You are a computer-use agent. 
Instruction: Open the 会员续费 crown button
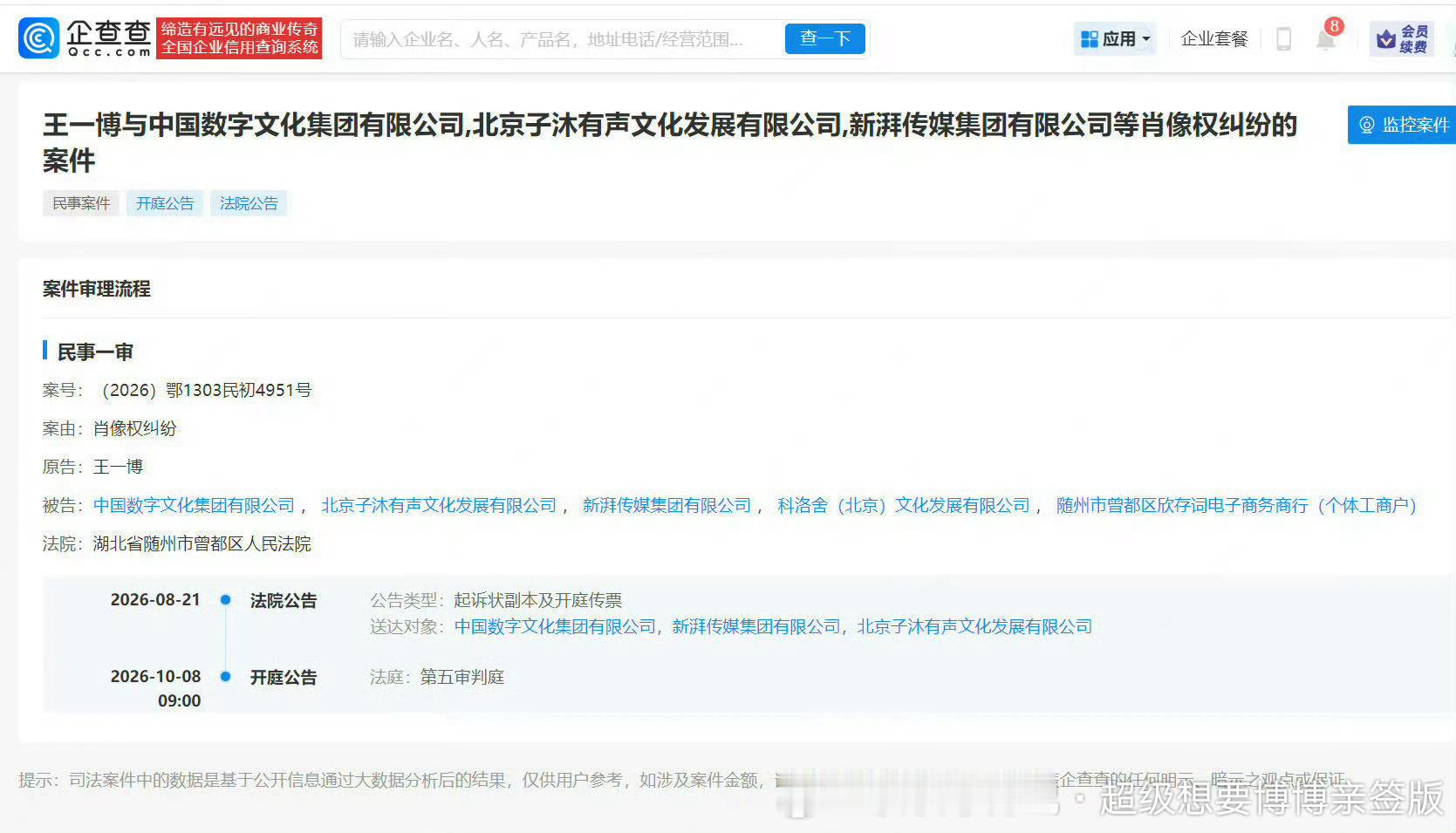(x=1402, y=39)
